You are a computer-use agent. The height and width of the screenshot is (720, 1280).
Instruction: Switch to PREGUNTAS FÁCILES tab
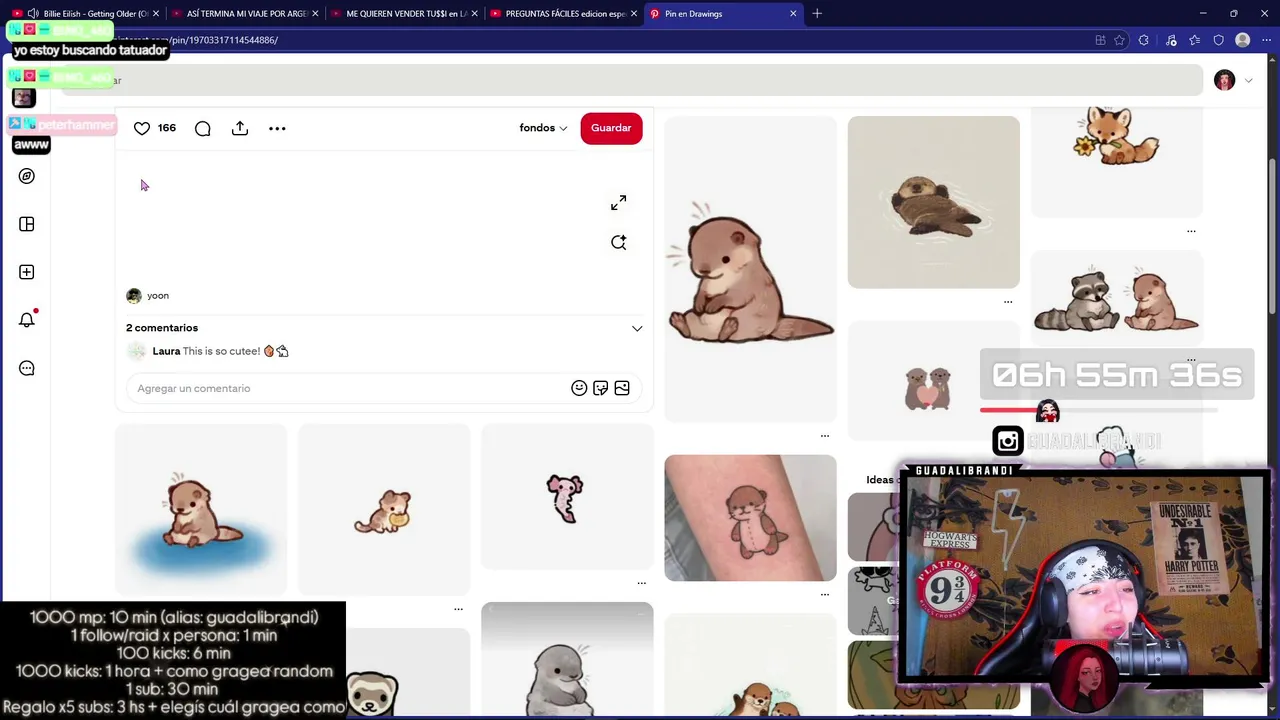[564, 14]
